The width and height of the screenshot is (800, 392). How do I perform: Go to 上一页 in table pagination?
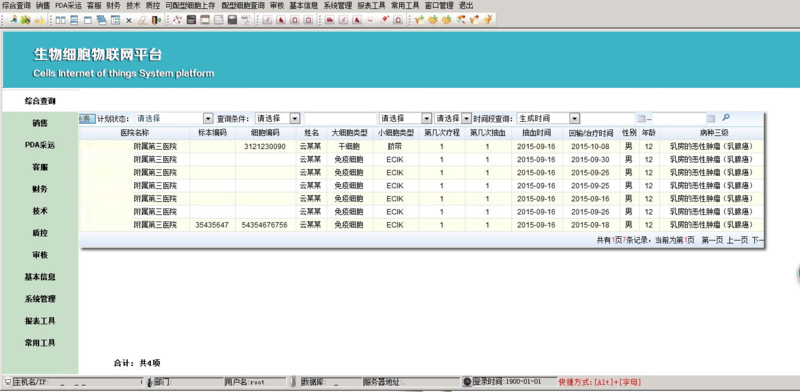pyautogui.click(x=737, y=240)
